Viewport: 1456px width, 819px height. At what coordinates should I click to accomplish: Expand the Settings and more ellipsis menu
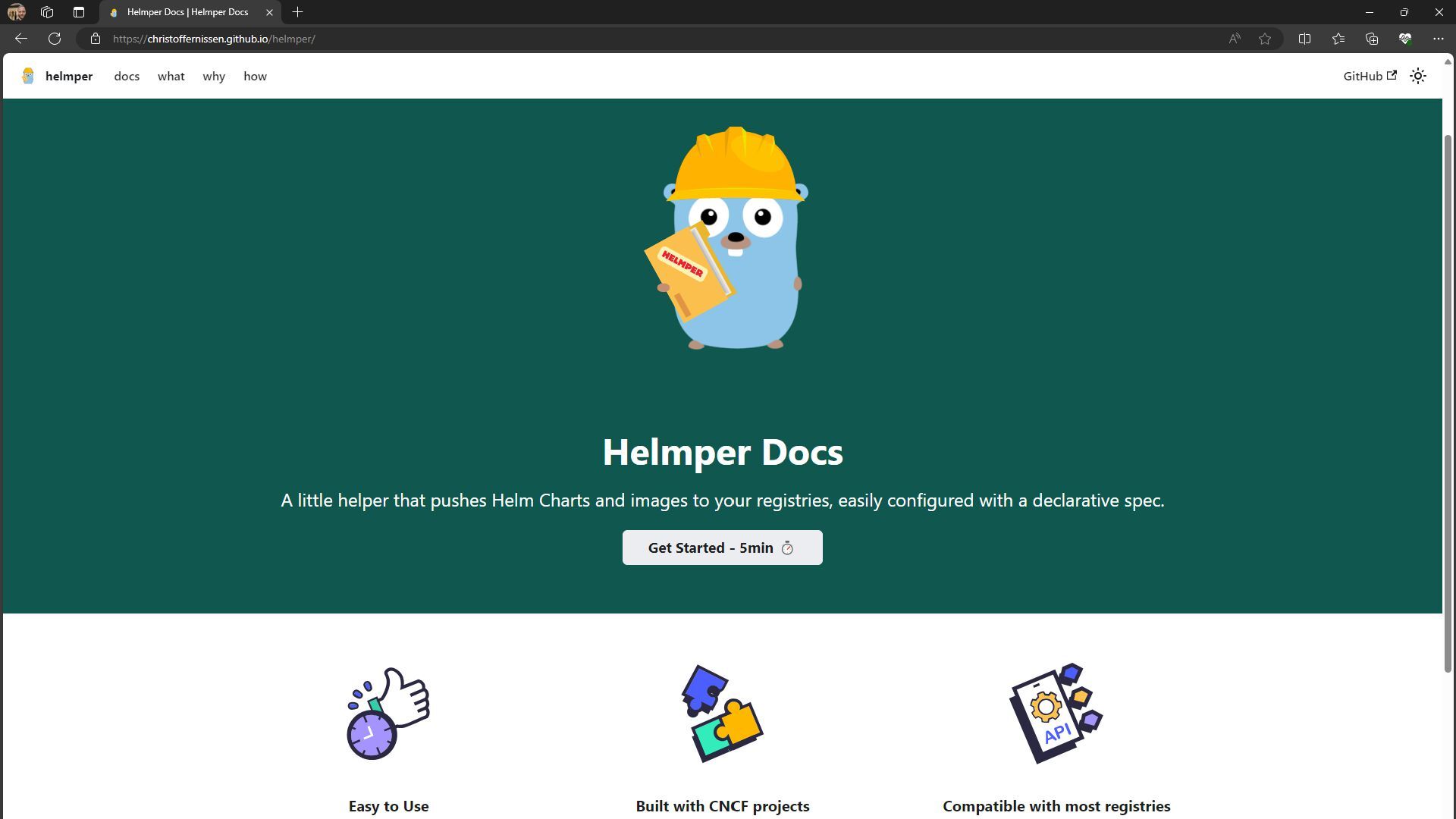[x=1438, y=39]
